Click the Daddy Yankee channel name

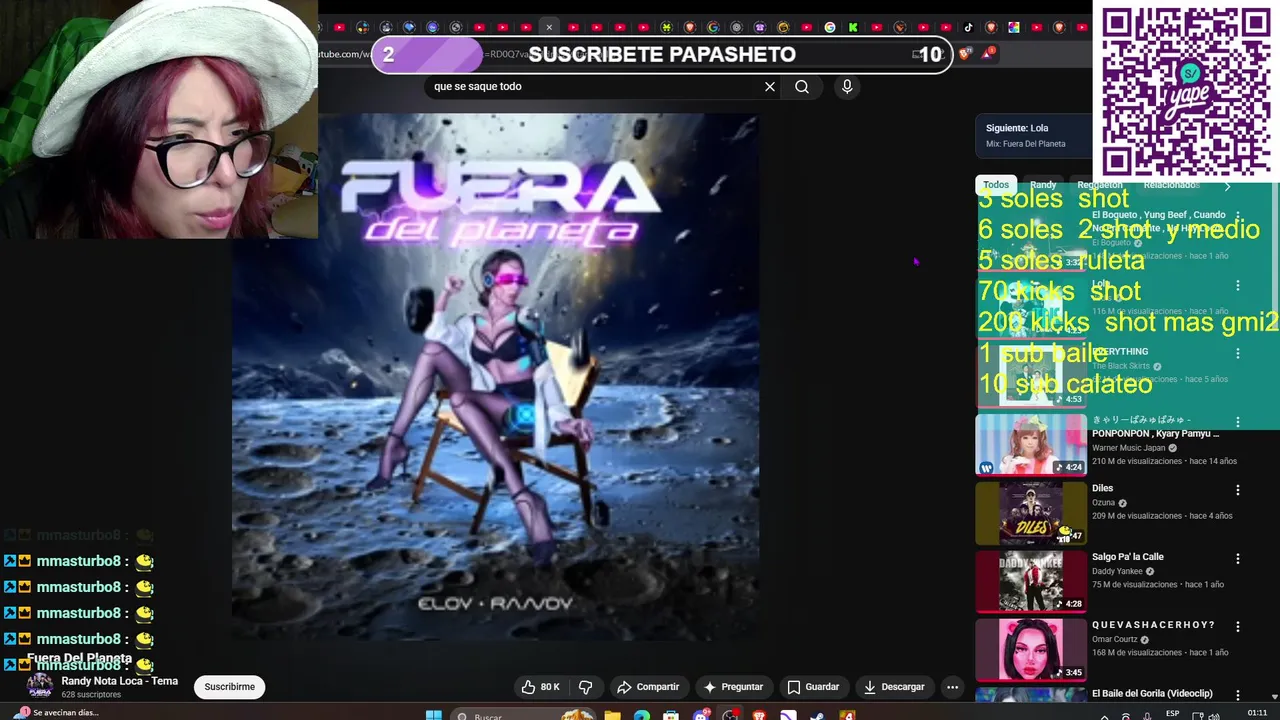[1117, 571]
